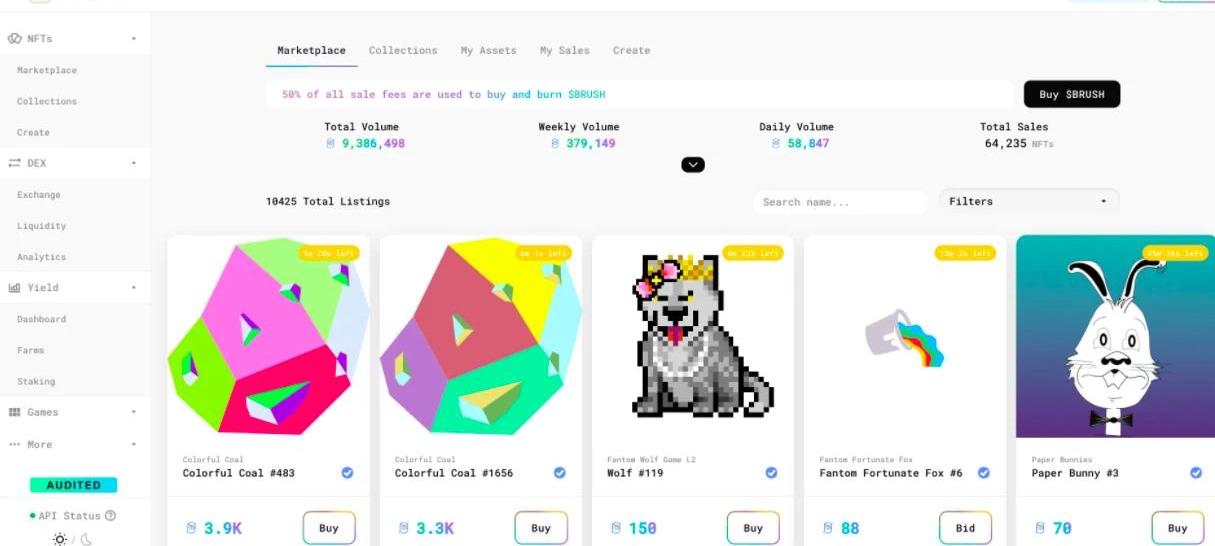The image size is (1215, 546).
Task: Click verified badge beside Paper Bunny #3
Action: coord(1196,473)
